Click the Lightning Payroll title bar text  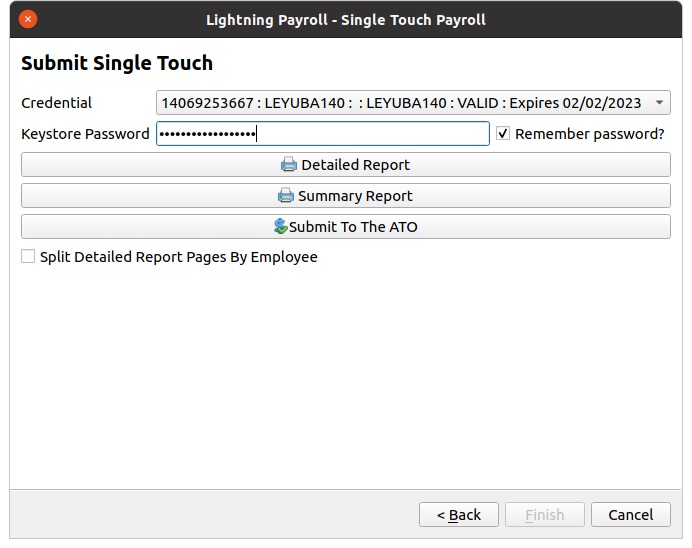346,20
